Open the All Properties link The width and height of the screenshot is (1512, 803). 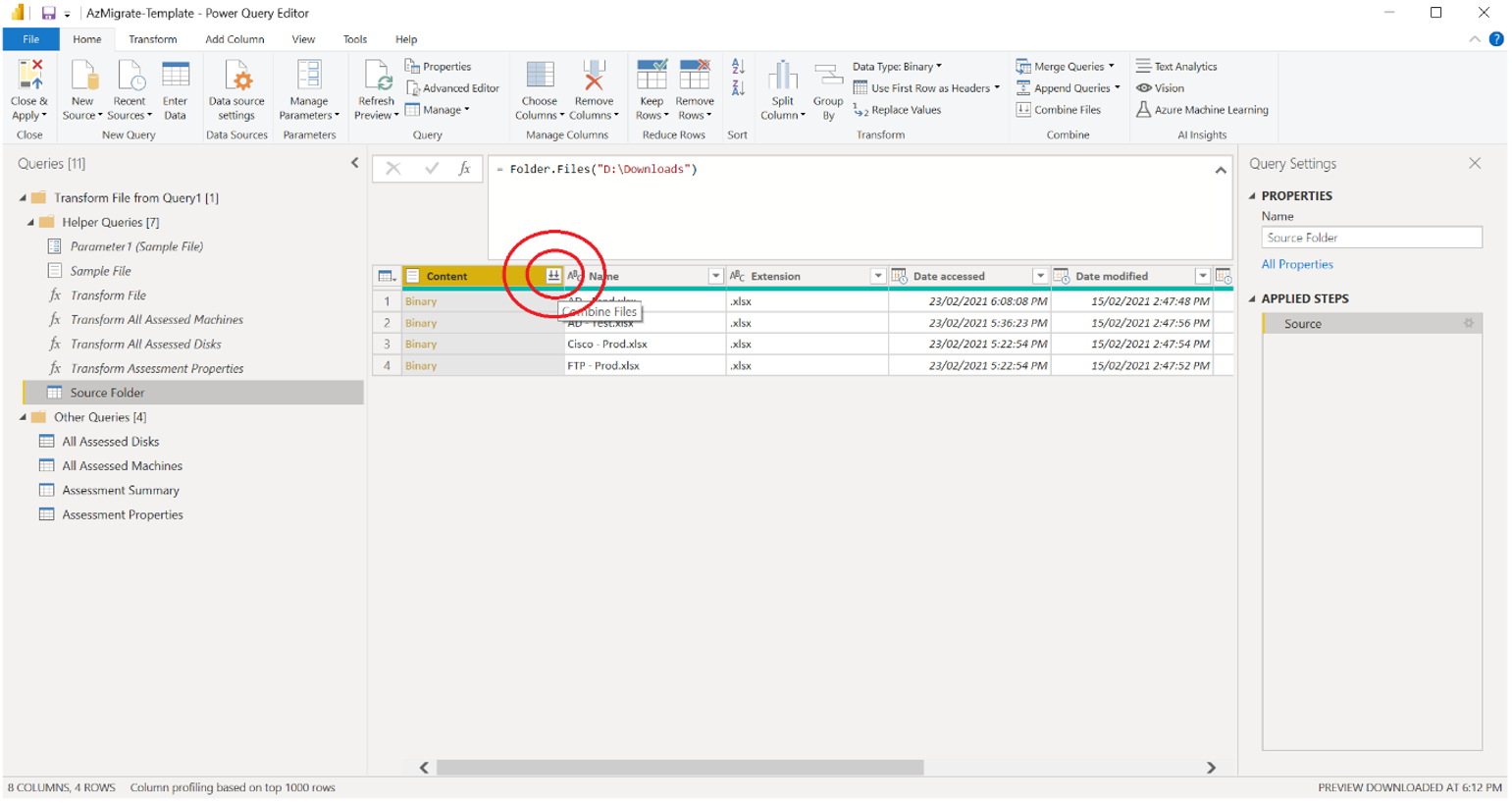(x=1297, y=264)
